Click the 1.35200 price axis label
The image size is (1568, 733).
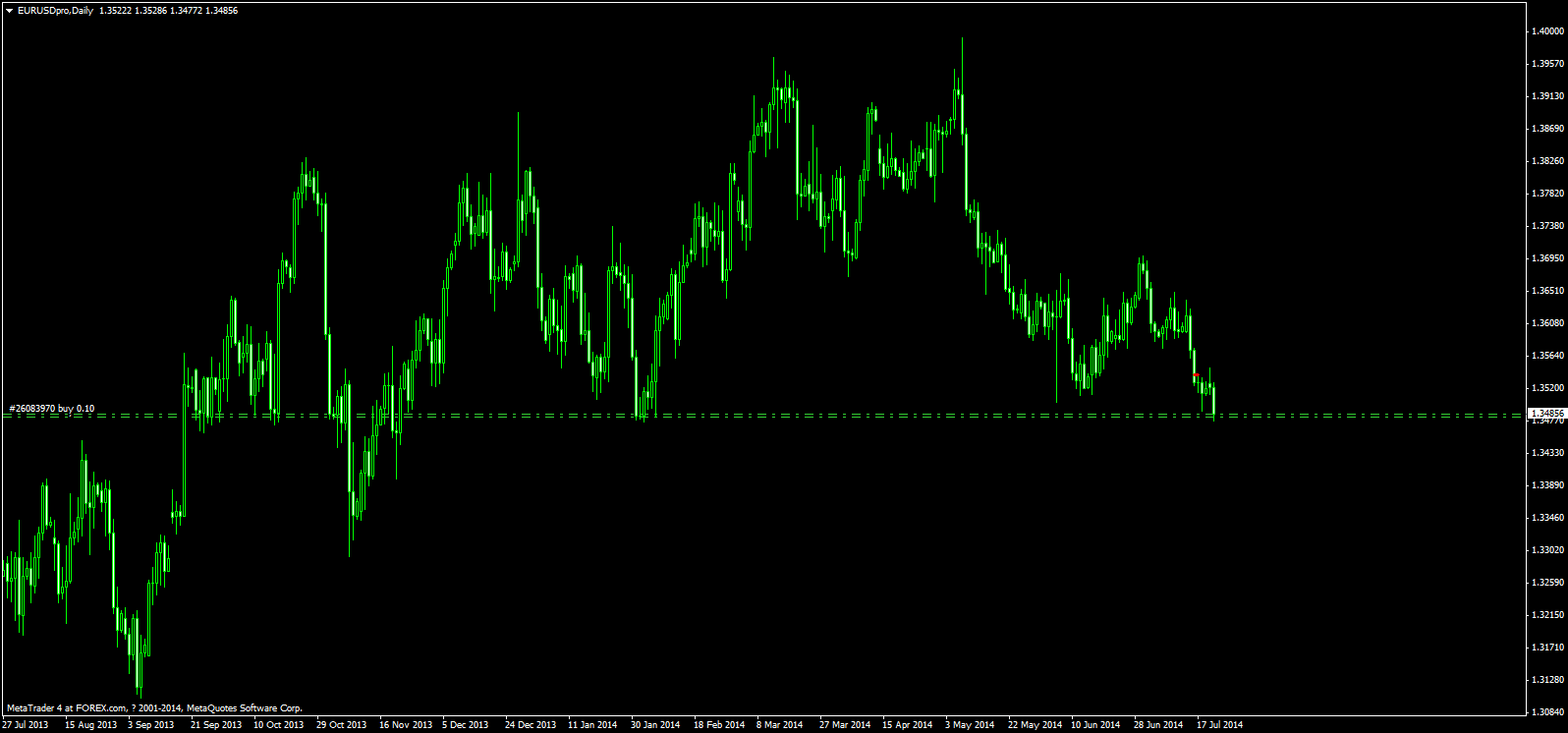(1547, 388)
